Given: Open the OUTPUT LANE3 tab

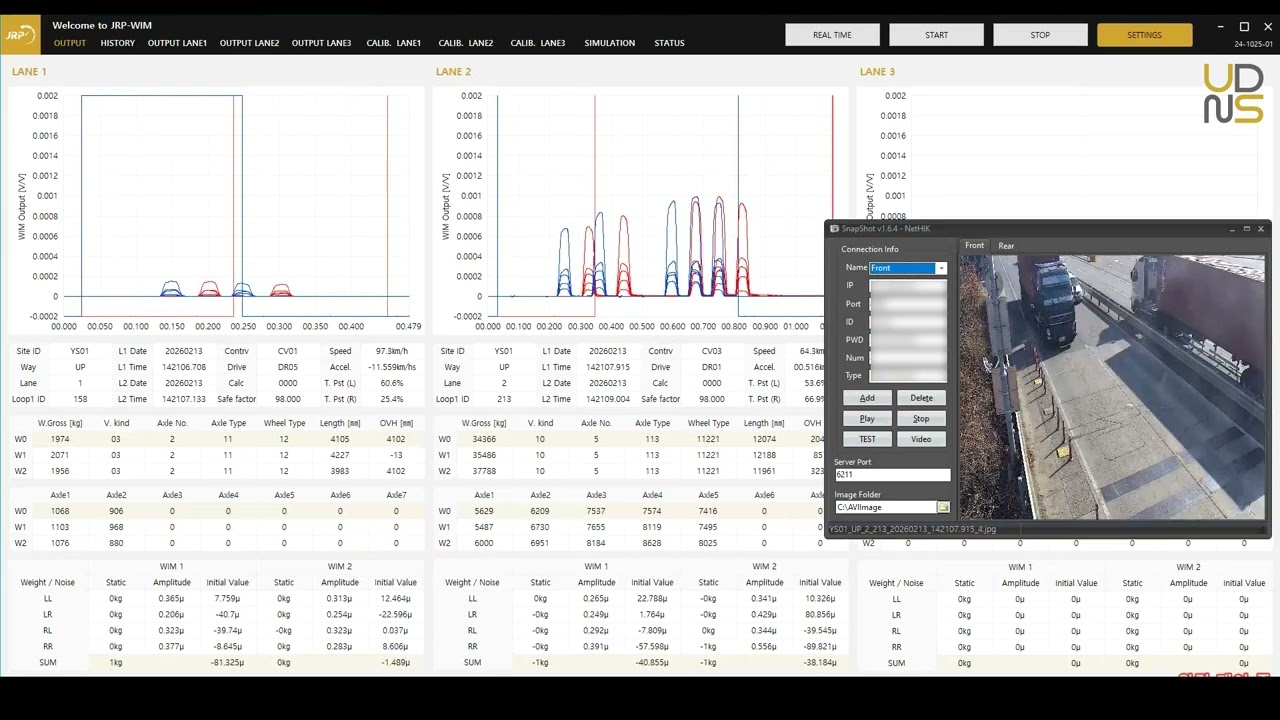Looking at the screenshot, I should pos(321,43).
